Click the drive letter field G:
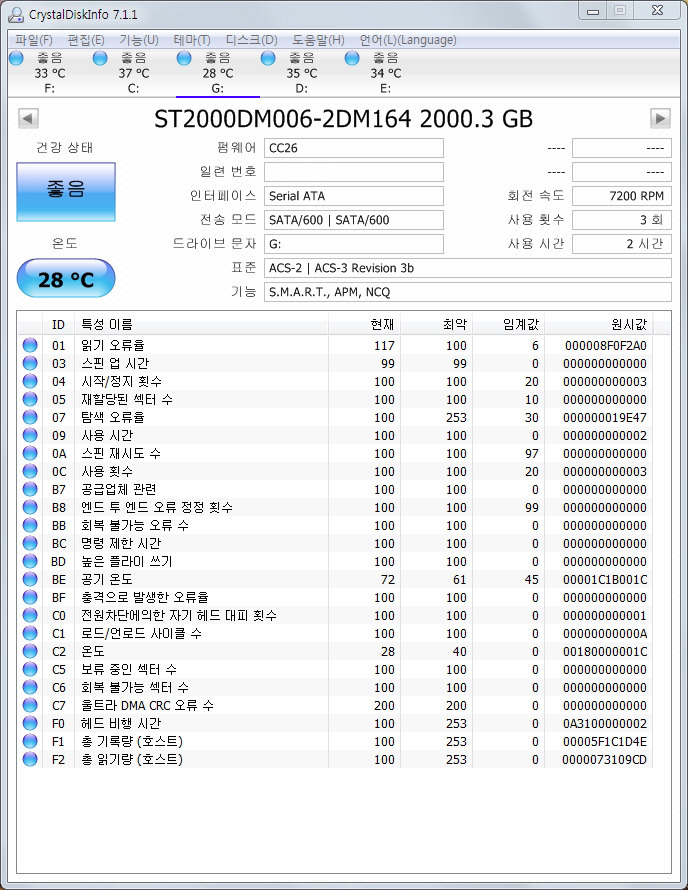This screenshot has width=688, height=890. (x=354, y=244)
